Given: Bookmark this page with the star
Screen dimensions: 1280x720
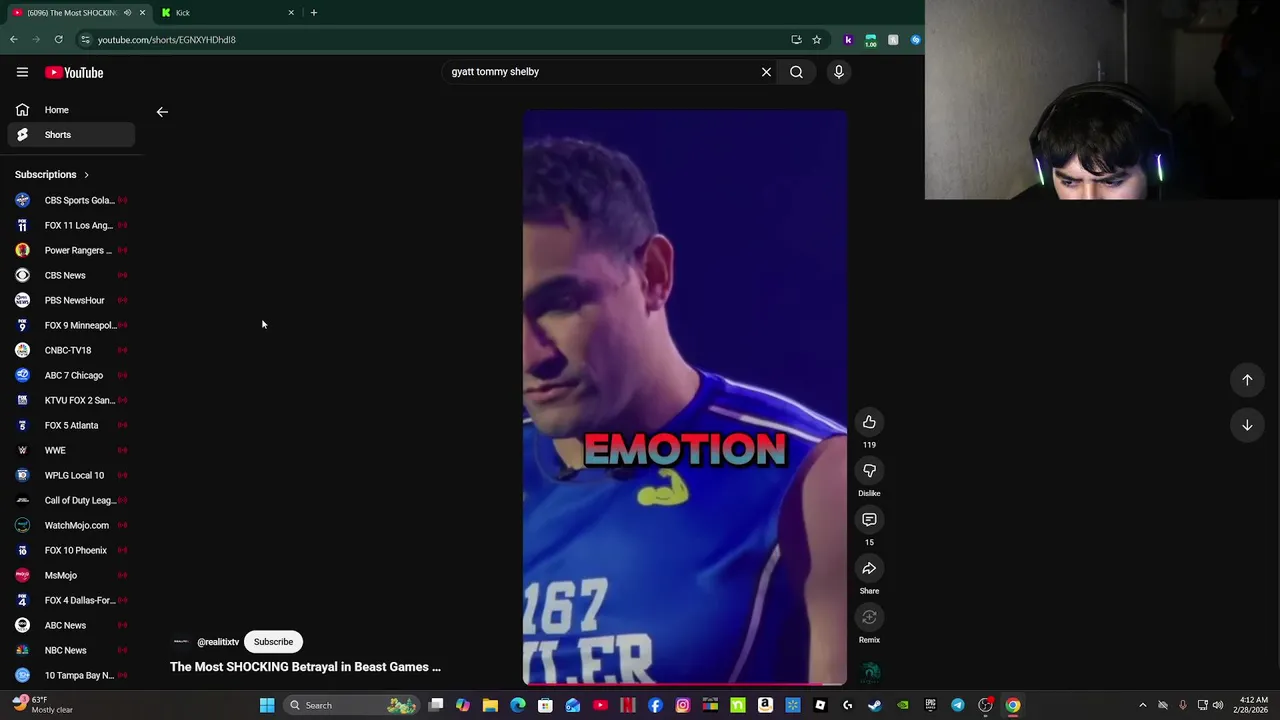Looking at the screenshot, I should 817,40.
